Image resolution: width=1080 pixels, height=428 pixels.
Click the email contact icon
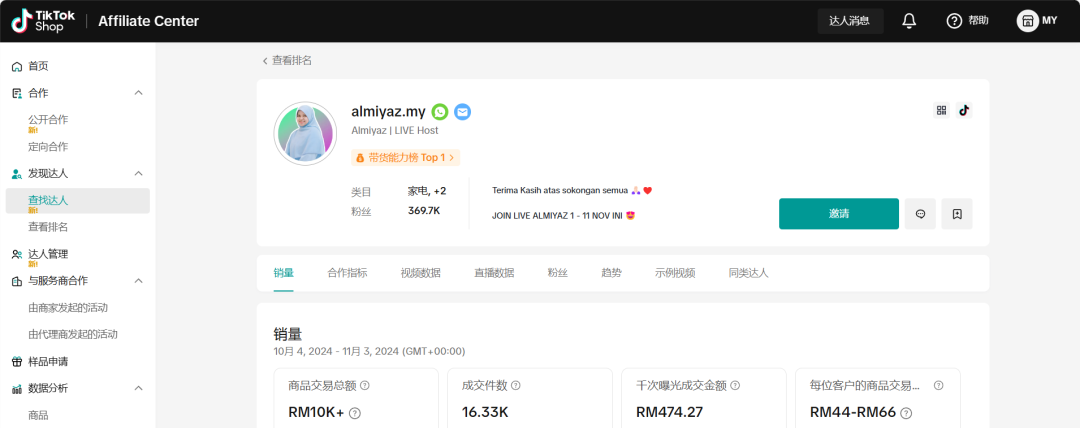pyautogui.click(x=462, y=112)
